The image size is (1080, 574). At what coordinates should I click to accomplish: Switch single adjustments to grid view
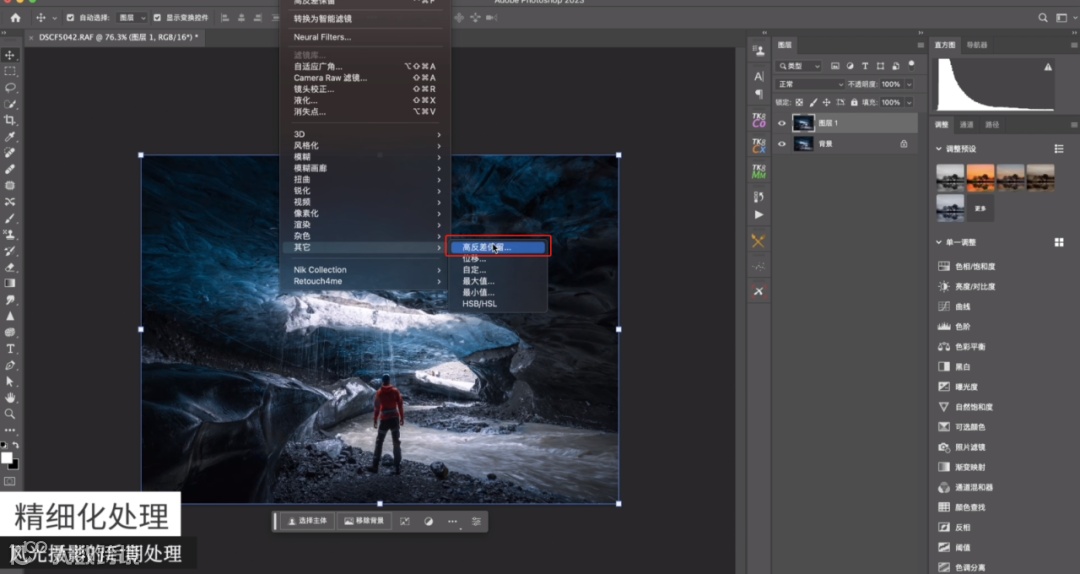pyautogui.click(x=1059, y=243)
